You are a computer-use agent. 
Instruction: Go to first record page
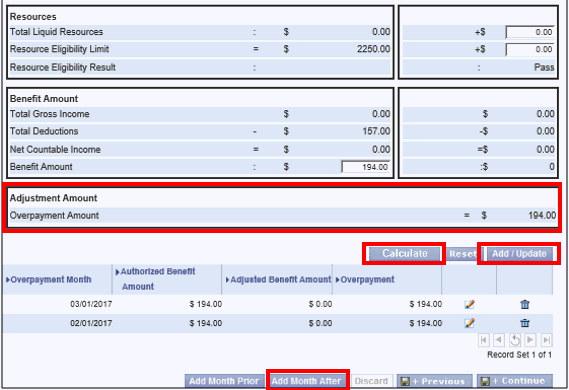point(483,340)
